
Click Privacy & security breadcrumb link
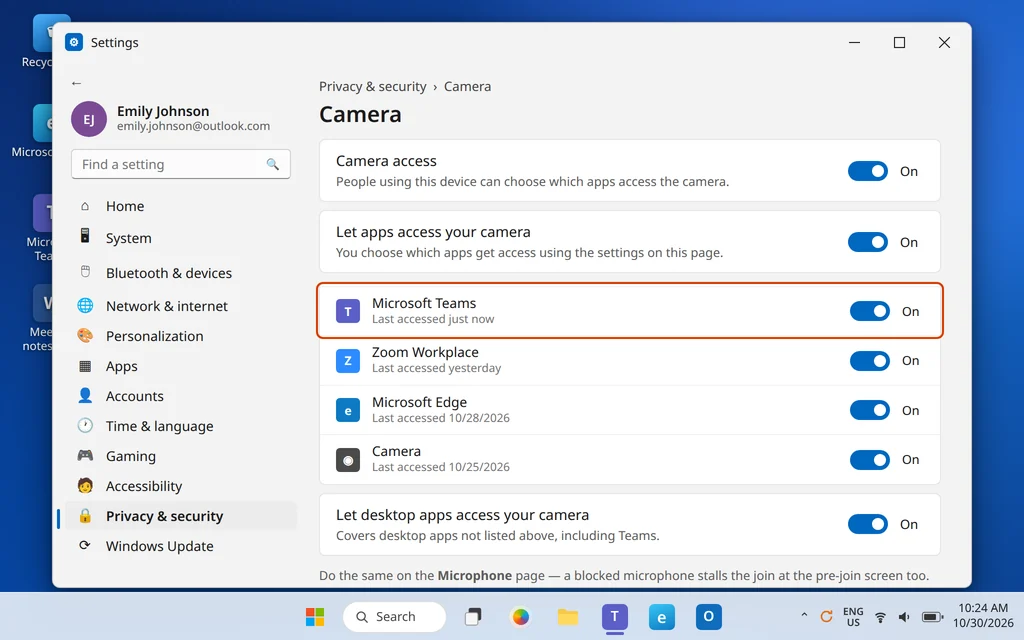372,87
